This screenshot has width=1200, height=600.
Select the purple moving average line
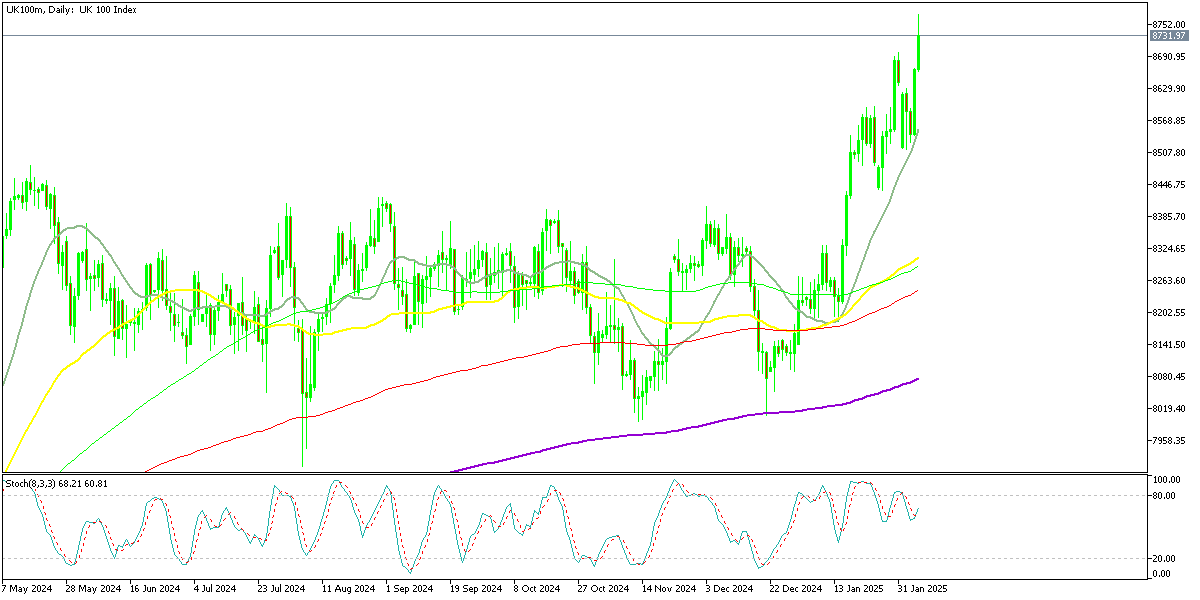click(700, 430)
